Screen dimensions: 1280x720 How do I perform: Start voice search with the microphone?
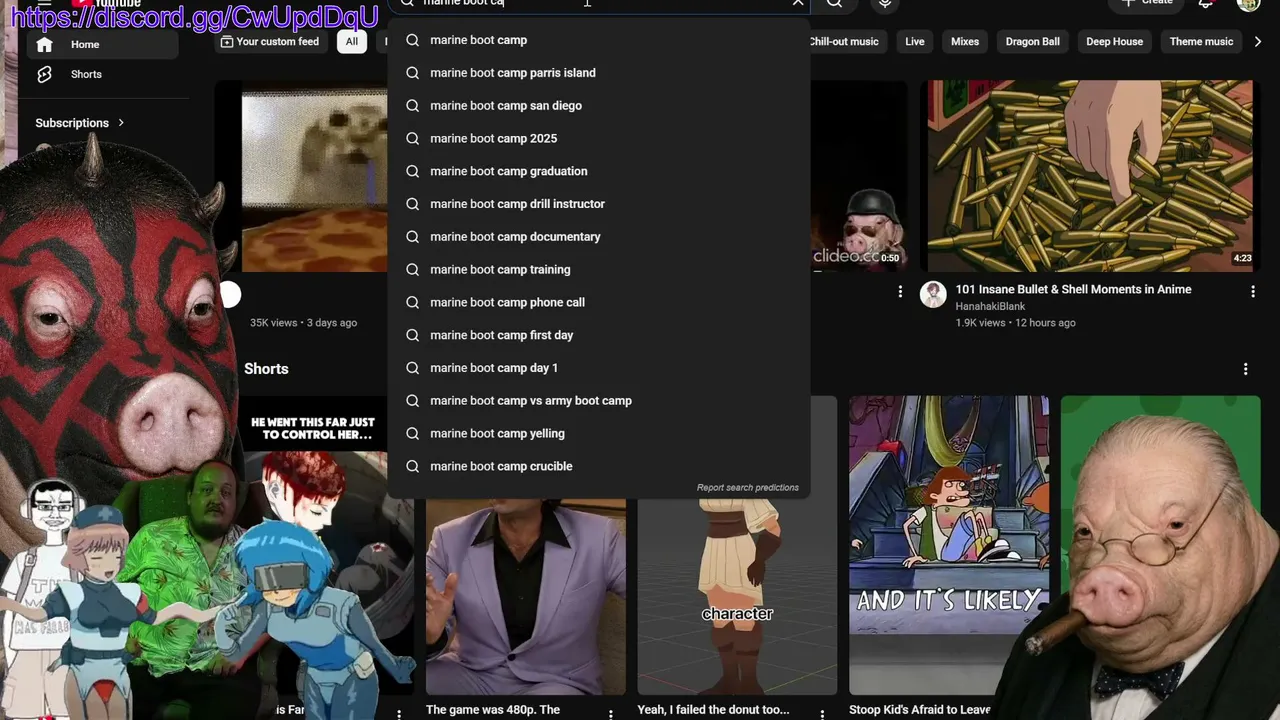885,4
